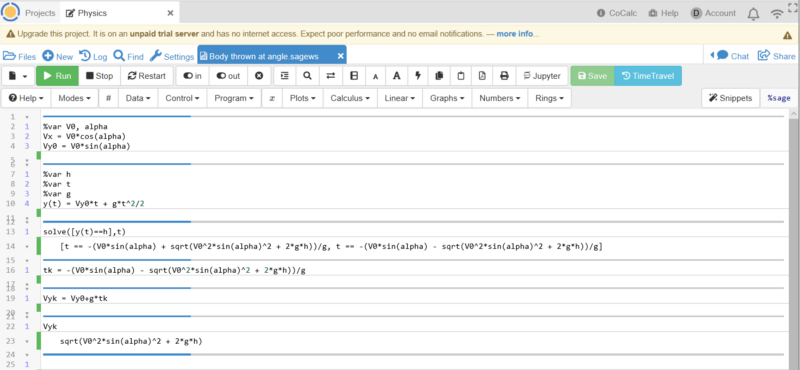The width and height of the screenshot is (800, 370).
Task: Open the Linear dropdown
Action: 399,98
